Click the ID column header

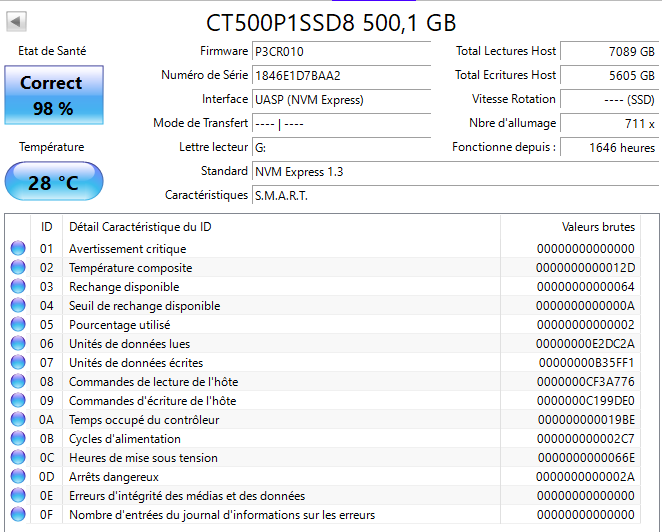pyautogui.click(x=46, y=227)
